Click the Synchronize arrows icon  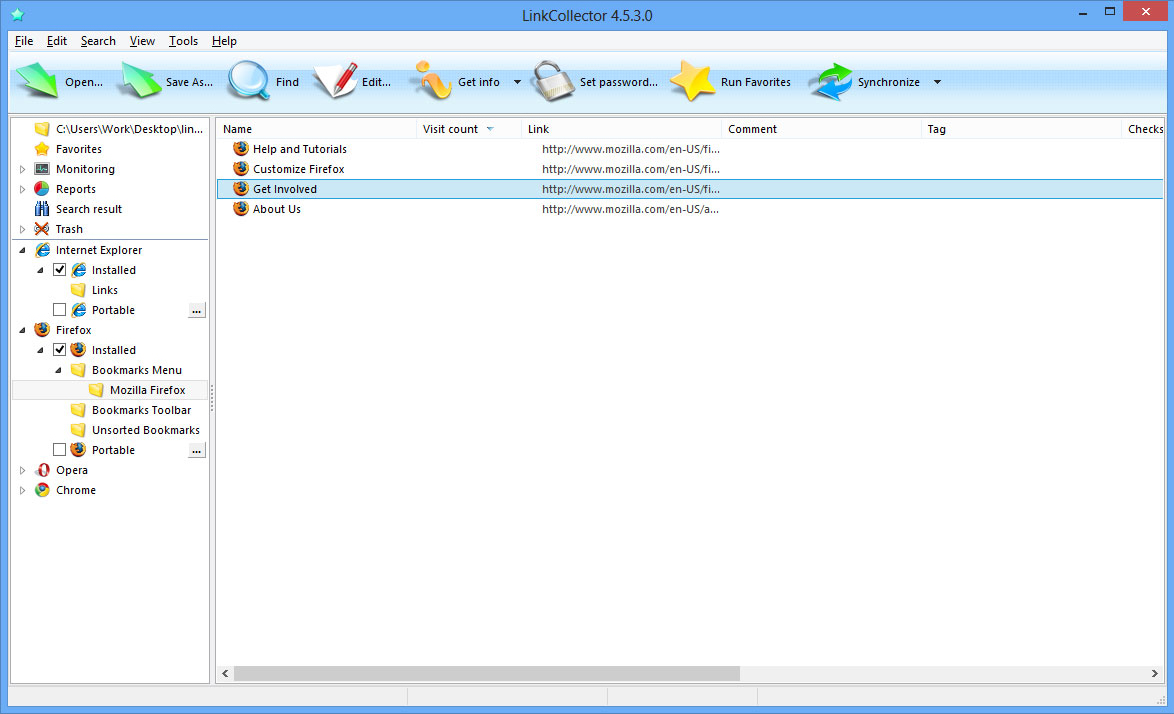click(x=831, y=82)
